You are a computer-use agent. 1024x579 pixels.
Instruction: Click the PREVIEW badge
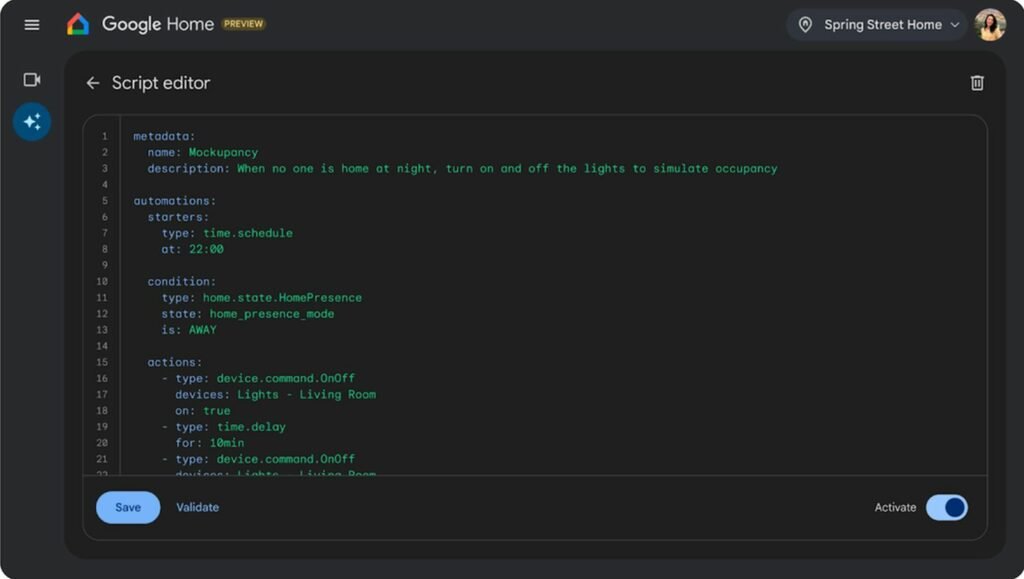243,23
